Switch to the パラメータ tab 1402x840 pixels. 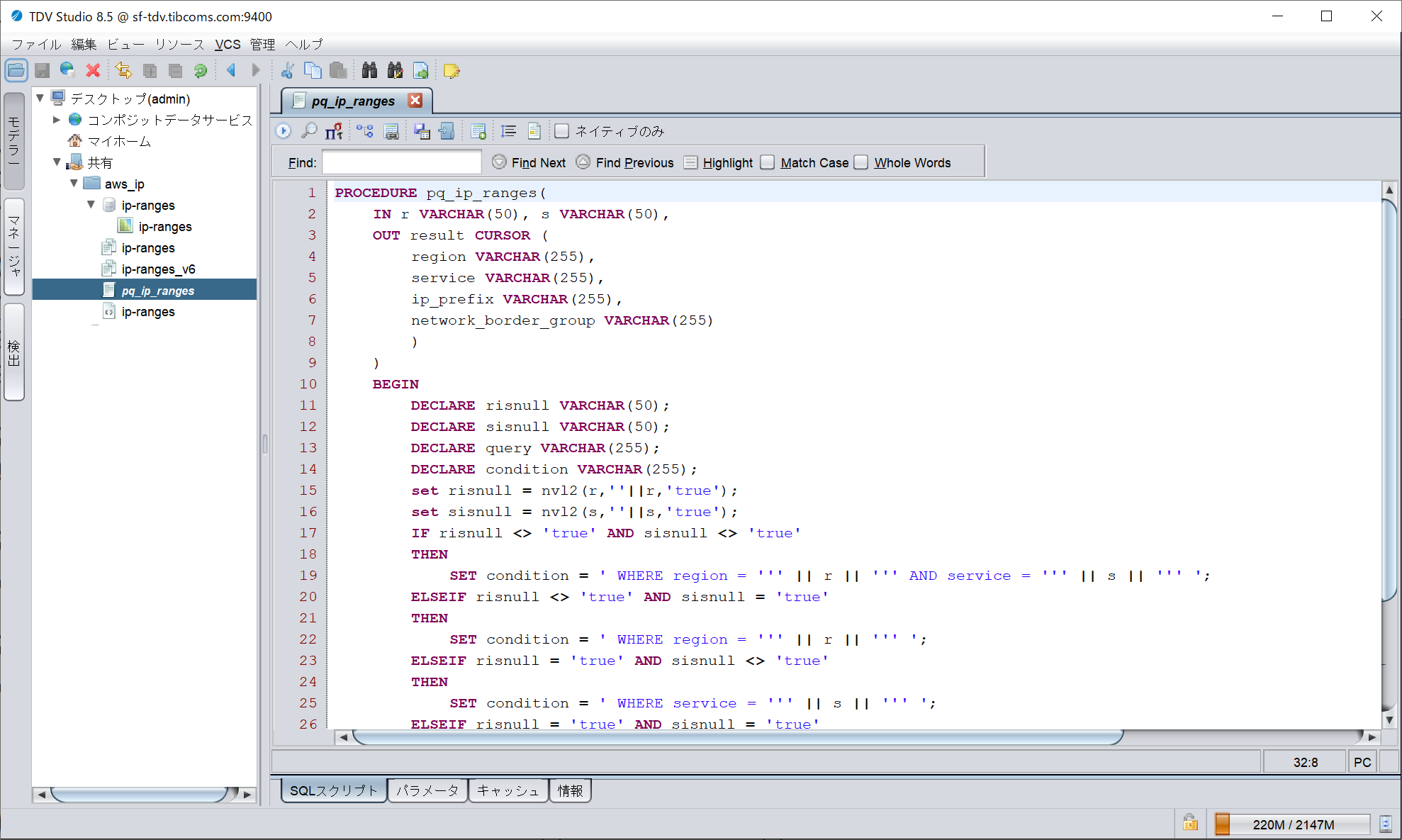427,790
